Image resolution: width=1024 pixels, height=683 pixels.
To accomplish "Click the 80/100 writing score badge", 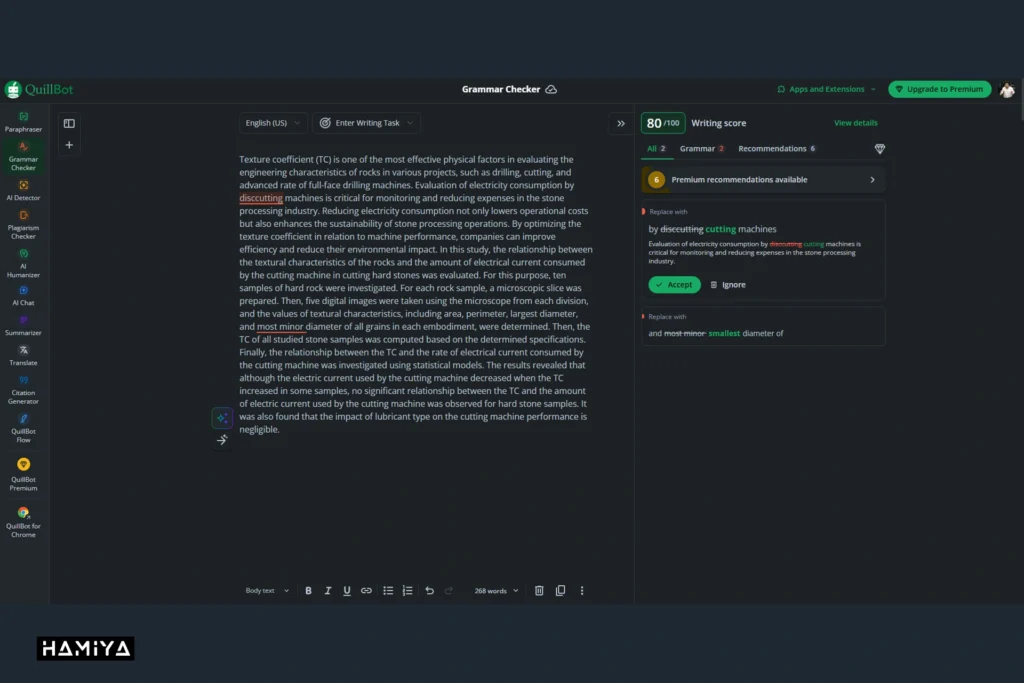I will pos(662,123).
